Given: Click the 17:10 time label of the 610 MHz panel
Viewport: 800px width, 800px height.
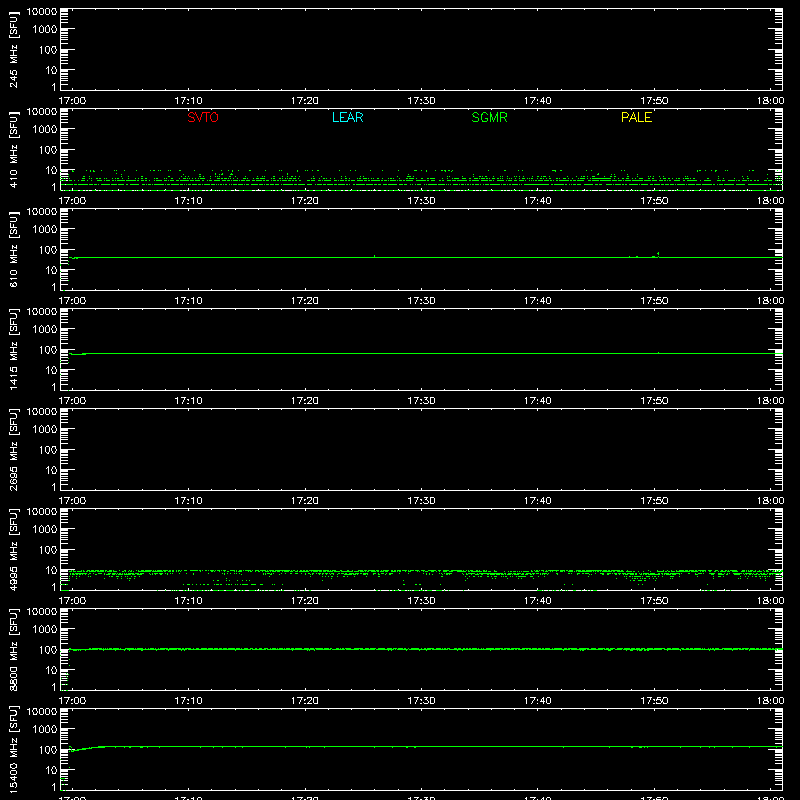Looking at the screenshot, I should [x=188, y=301].
